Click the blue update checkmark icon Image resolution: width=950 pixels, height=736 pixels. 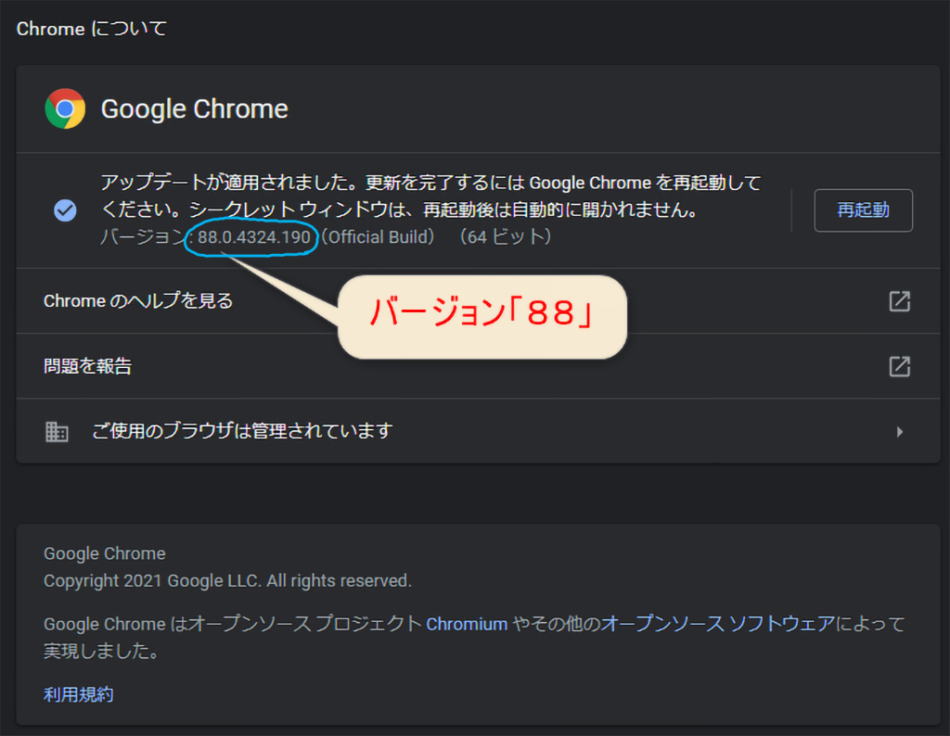65,210
